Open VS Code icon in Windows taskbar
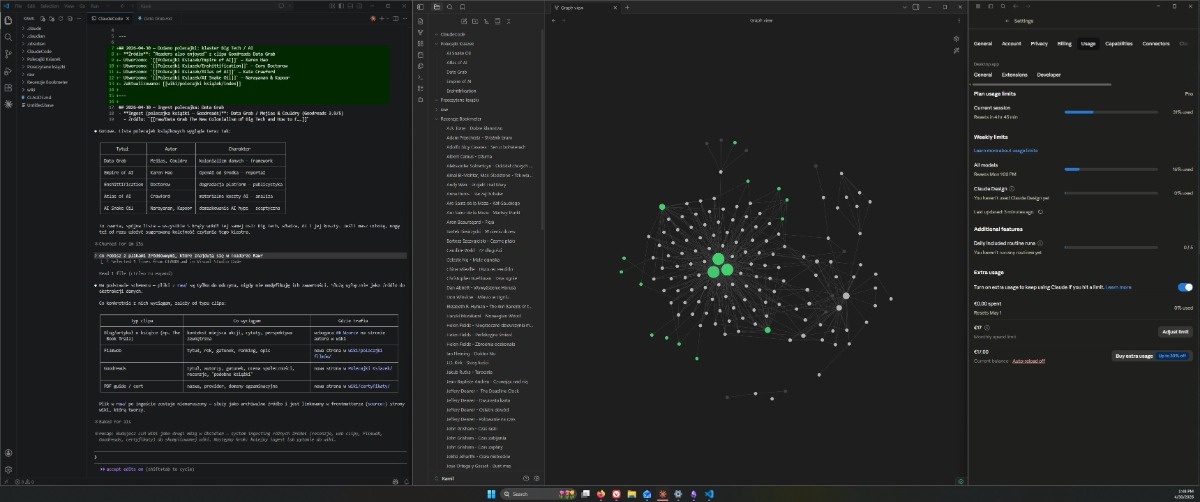1200x502 pixels. 708,494
